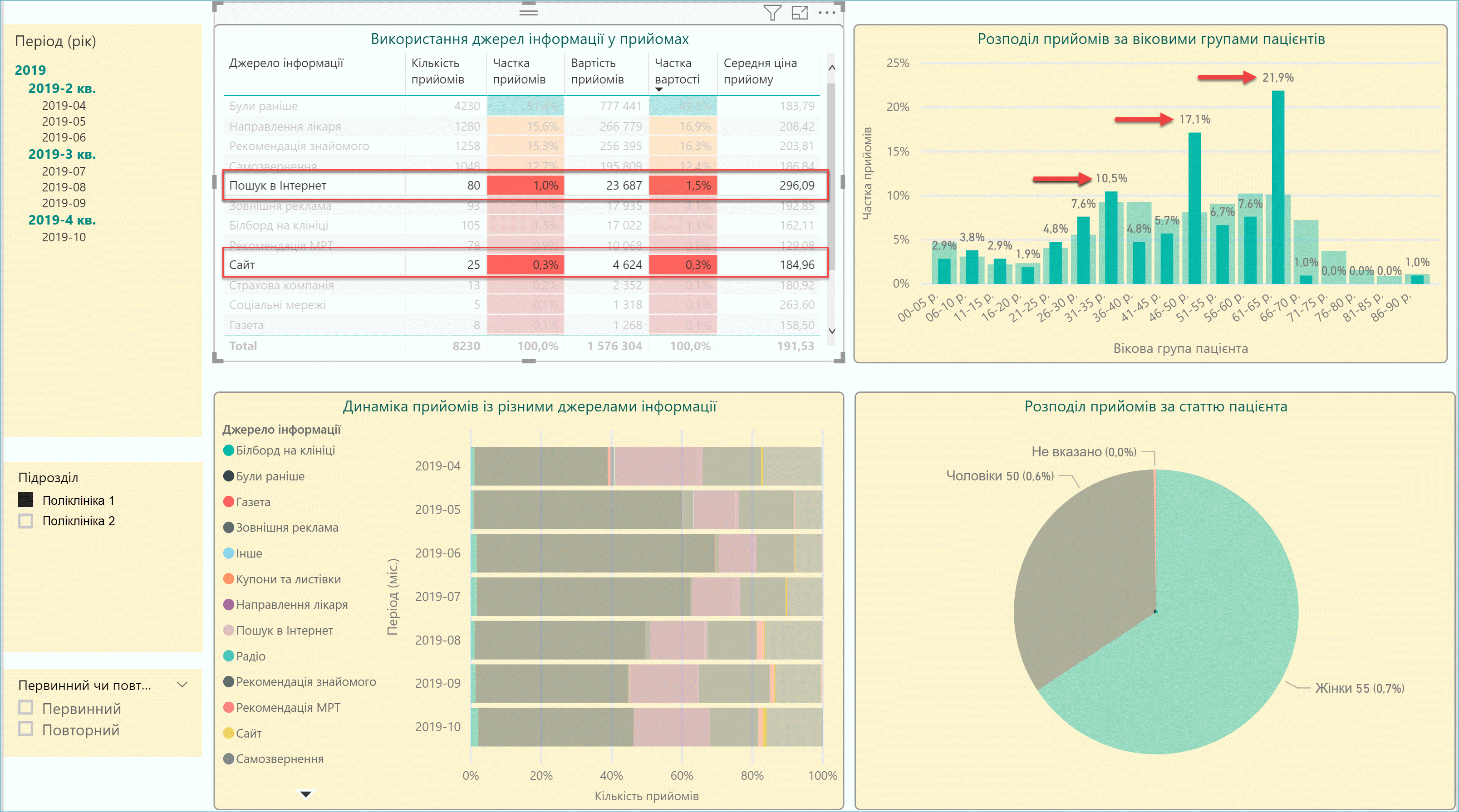Enable the Поліклініка 2 checkbox
Image resolution: width=1459 pixels, height=812 pixels.
point(26,520)
